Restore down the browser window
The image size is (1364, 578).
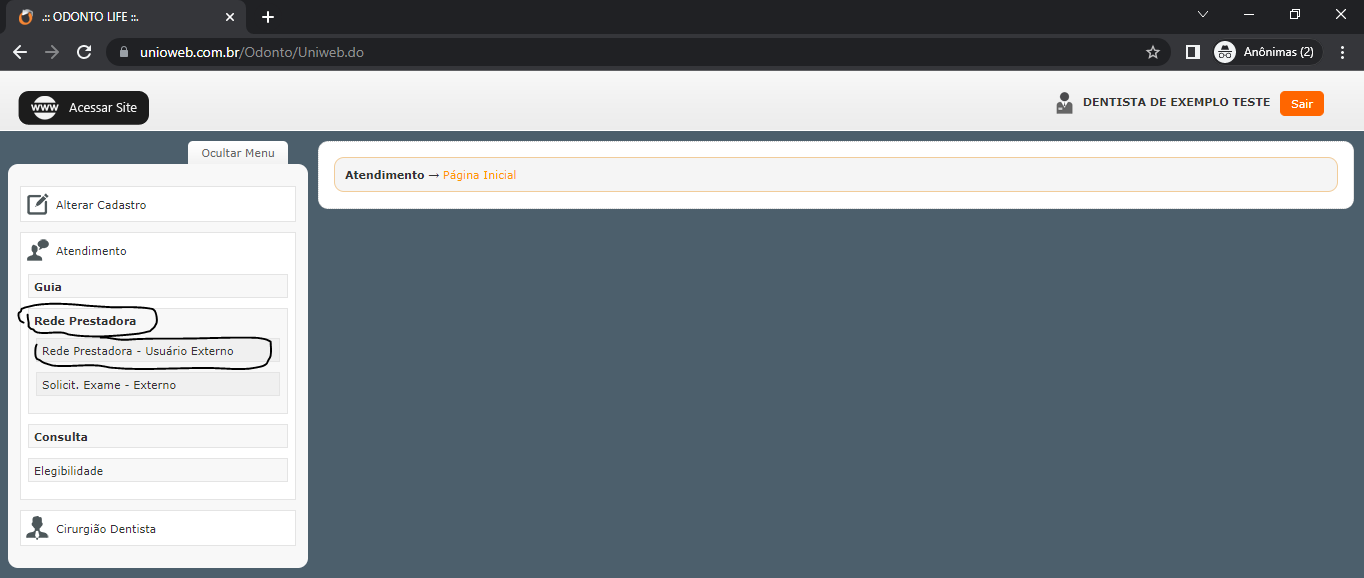coord(1295,14)
